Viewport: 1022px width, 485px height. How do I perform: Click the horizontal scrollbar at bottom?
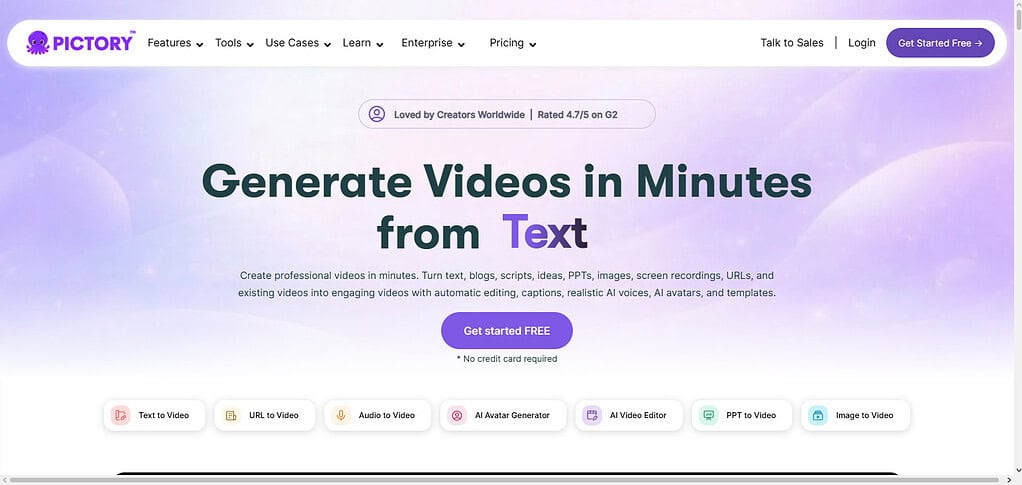502,480
